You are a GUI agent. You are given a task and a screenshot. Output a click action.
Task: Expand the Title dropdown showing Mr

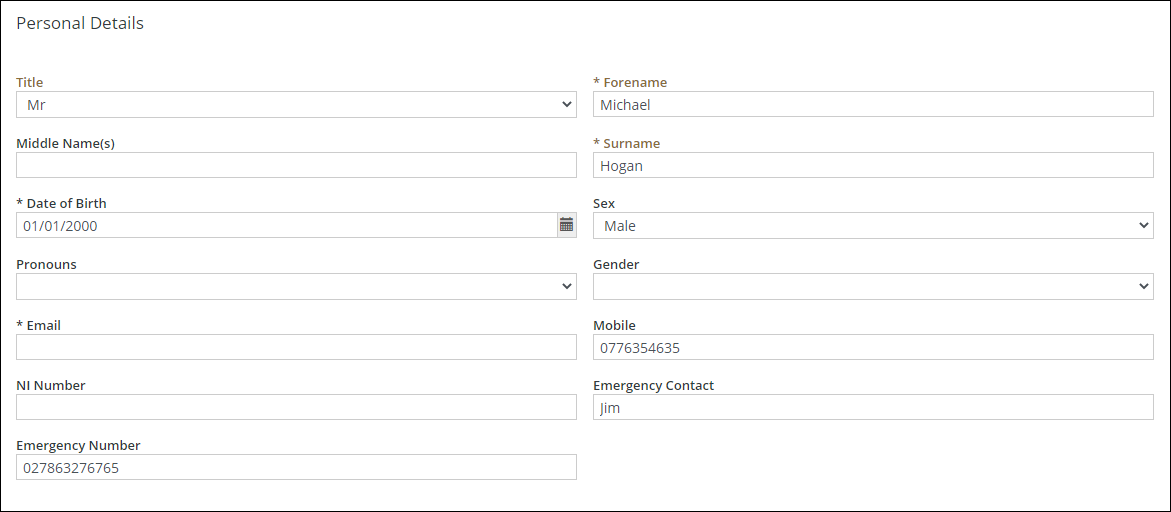click(x=296, y=104)
